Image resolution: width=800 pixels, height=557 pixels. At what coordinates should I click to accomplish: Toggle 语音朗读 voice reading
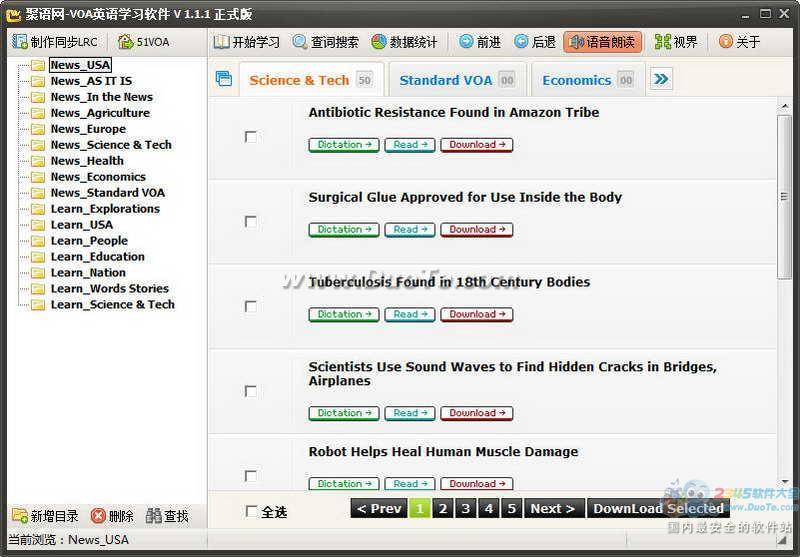(603, 42)
